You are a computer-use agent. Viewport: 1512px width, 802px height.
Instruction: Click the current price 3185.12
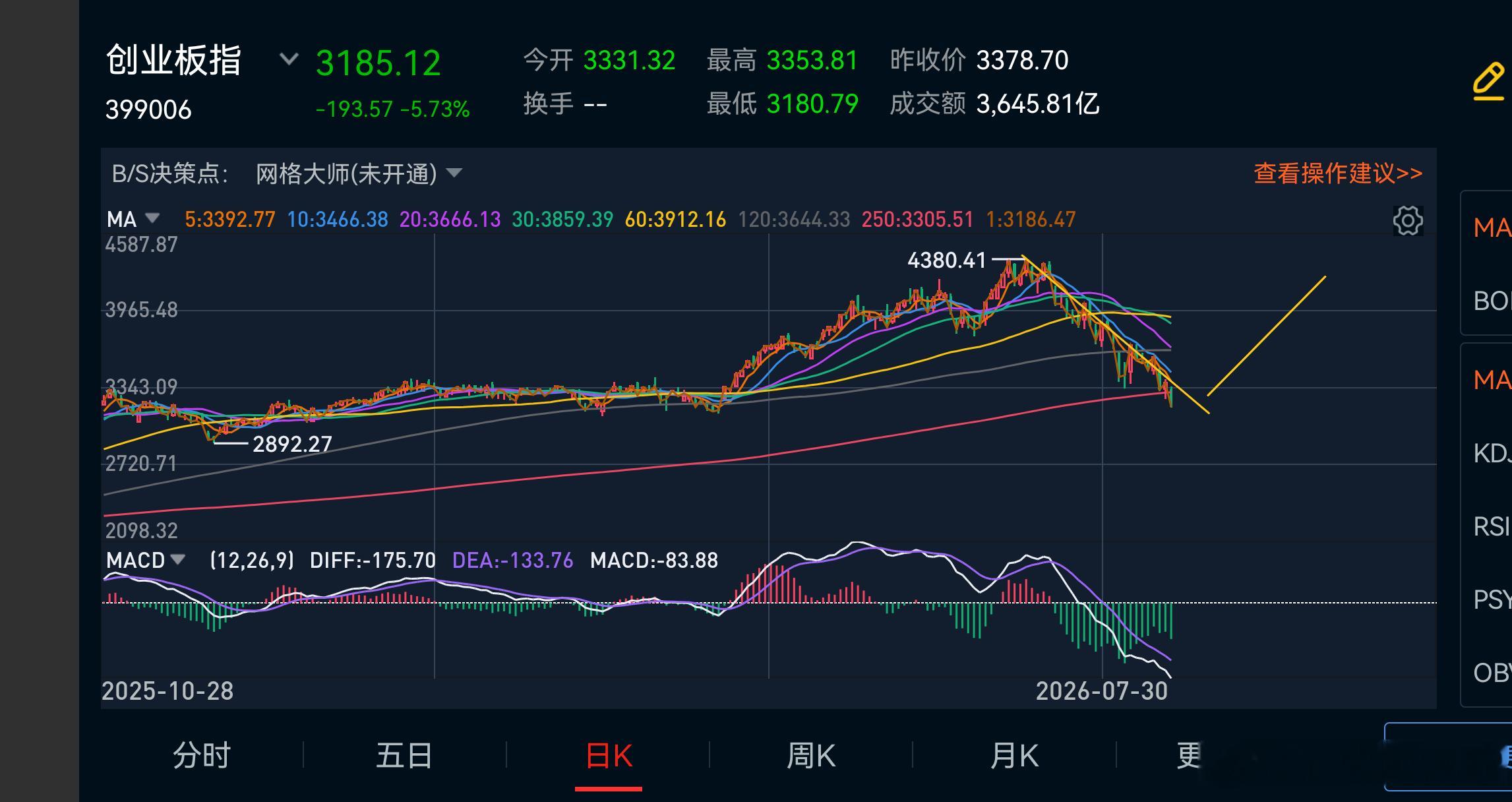378,63
